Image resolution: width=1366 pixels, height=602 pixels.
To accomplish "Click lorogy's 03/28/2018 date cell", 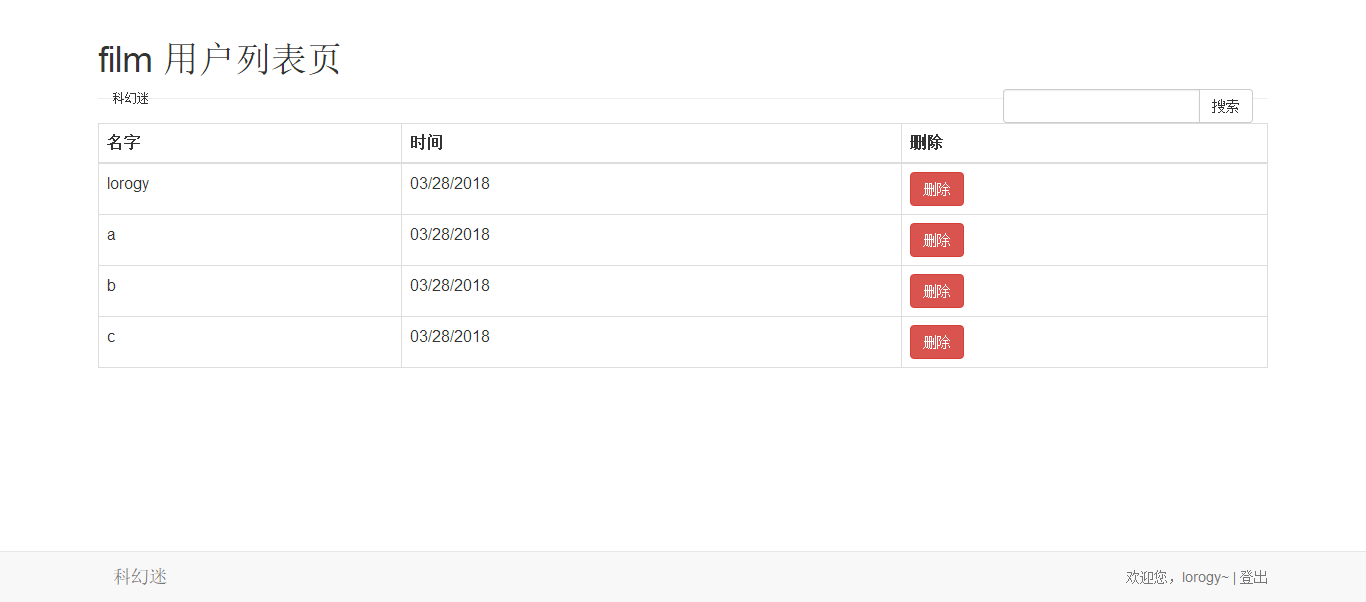I will (651, 189).
